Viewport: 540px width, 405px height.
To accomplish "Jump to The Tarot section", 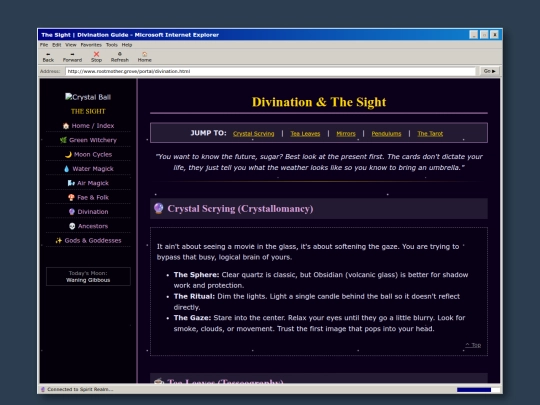I will (430, 134).
